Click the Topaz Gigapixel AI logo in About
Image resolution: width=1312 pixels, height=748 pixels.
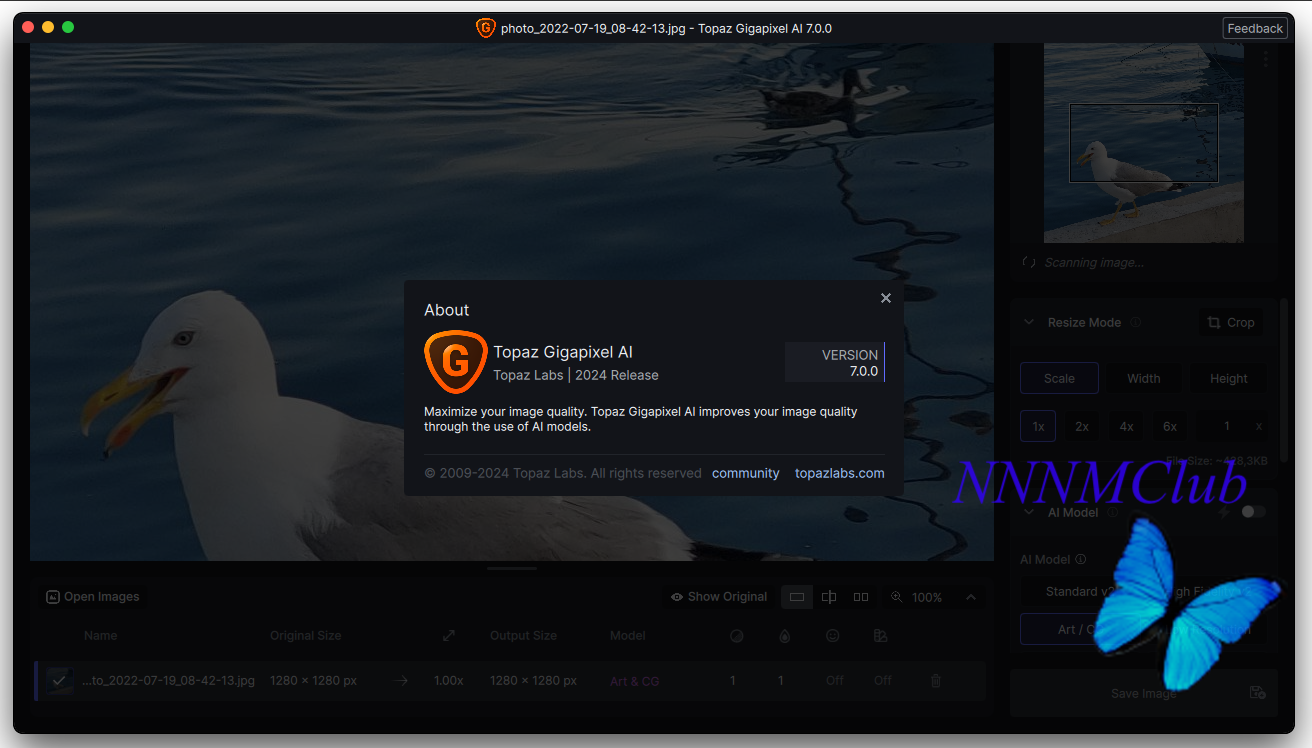[455, 363]
